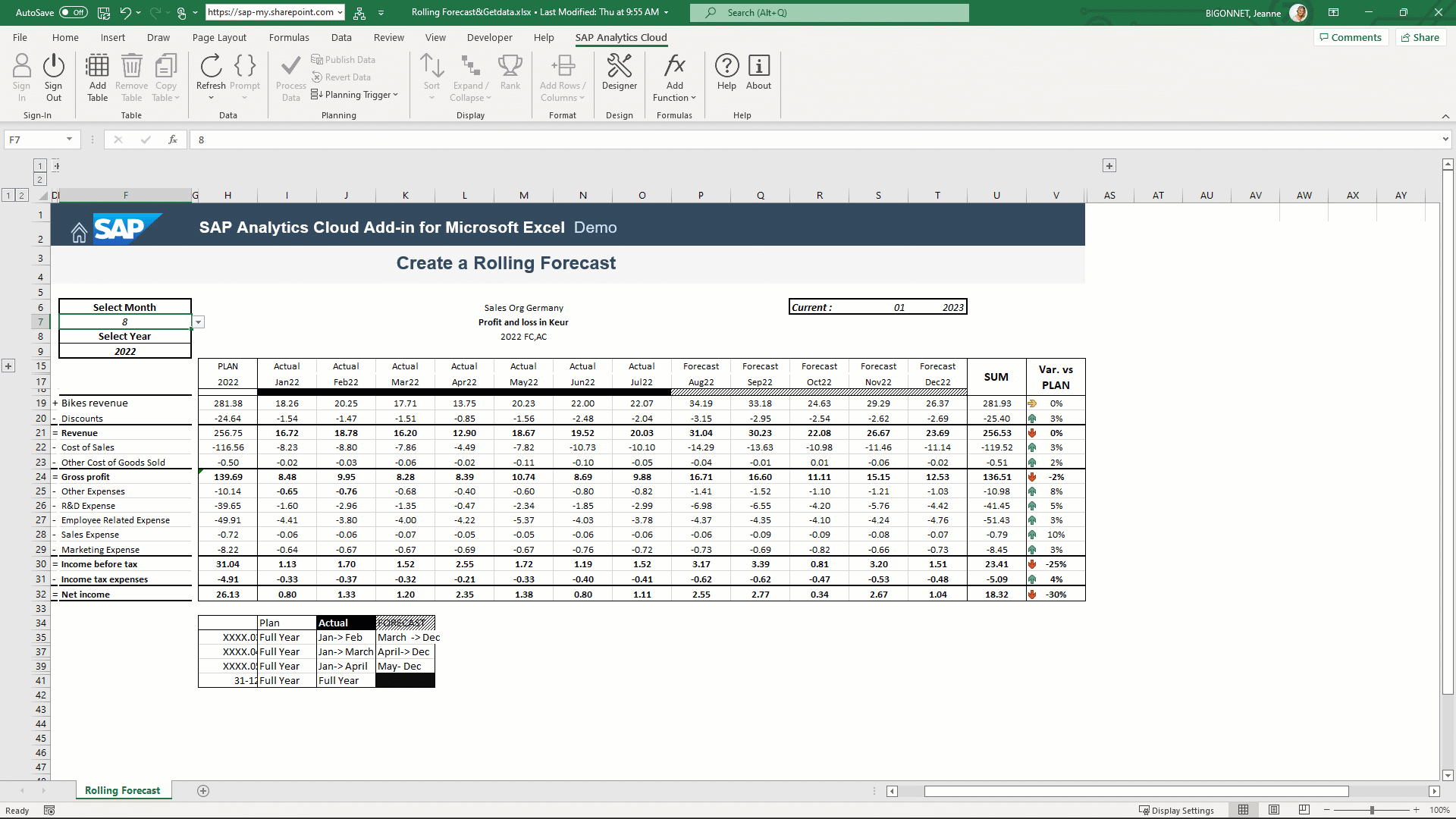
Task: Open the About dialog of the add-in
Action: click(x=758, y=76)
